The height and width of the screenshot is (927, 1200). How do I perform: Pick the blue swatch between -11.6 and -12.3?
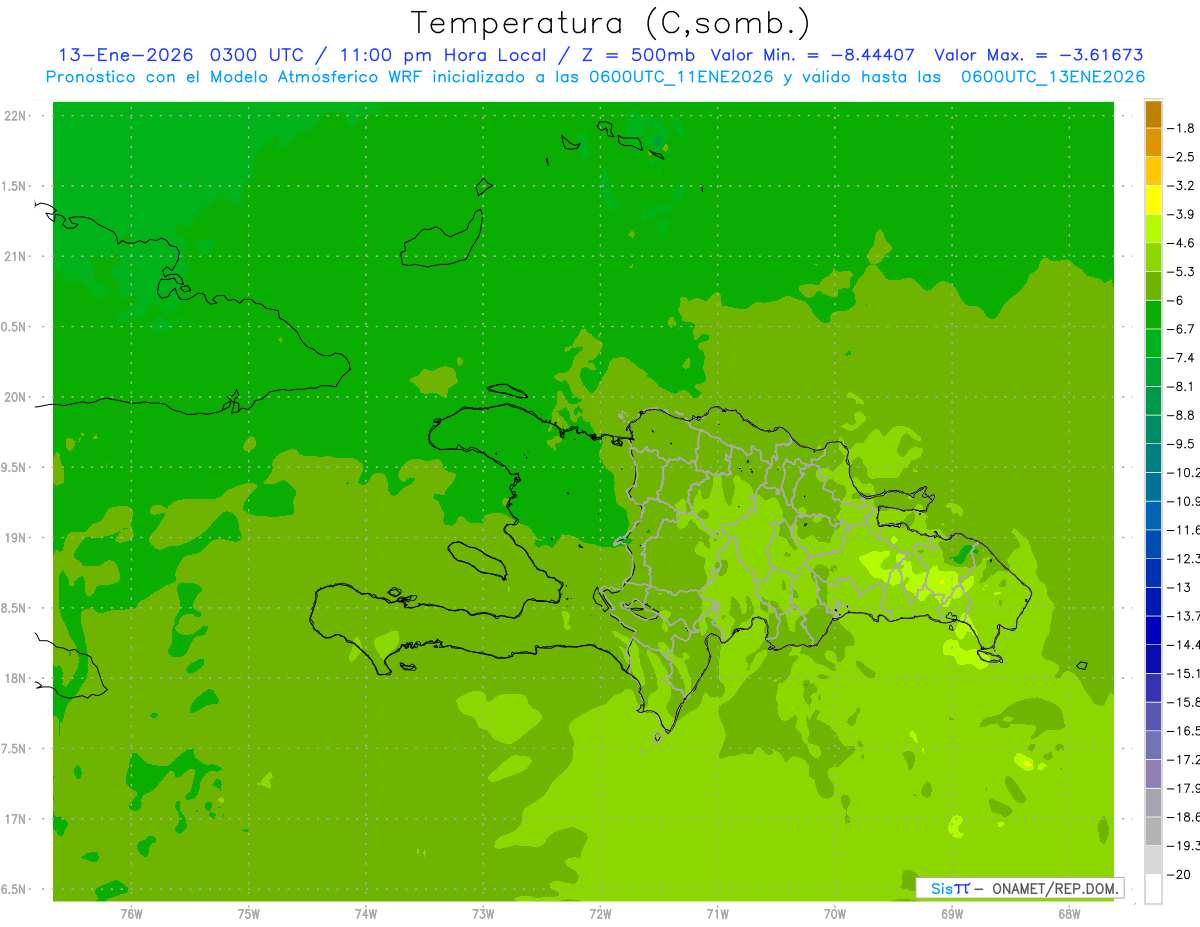coord(1153,544)
